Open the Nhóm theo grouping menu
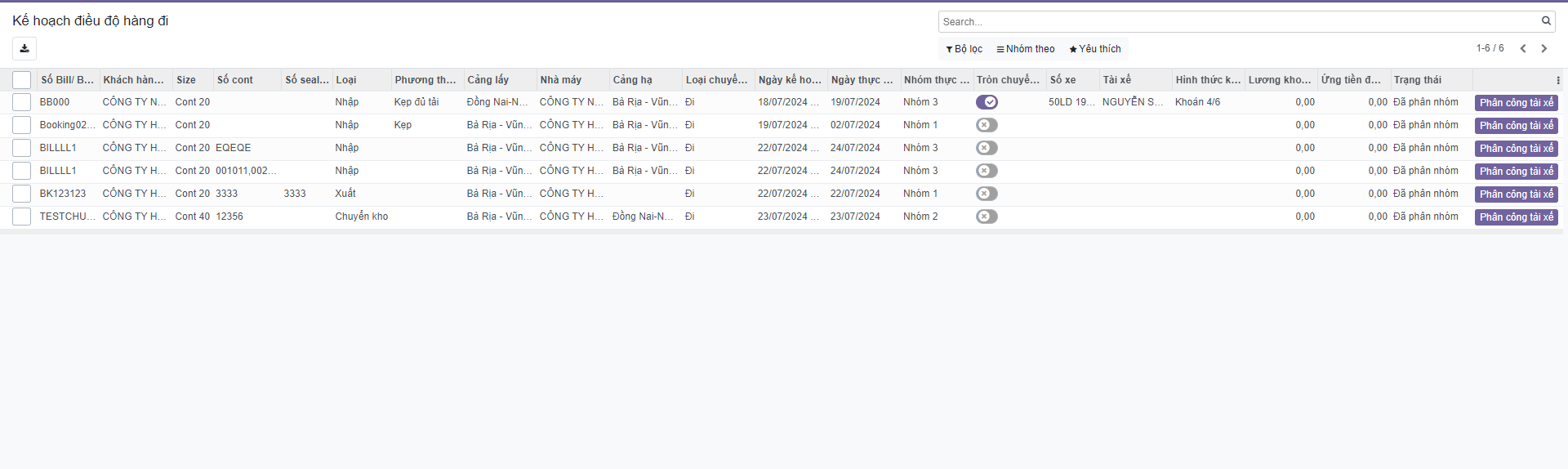 pyautogui.click(x=1026, y=49)
